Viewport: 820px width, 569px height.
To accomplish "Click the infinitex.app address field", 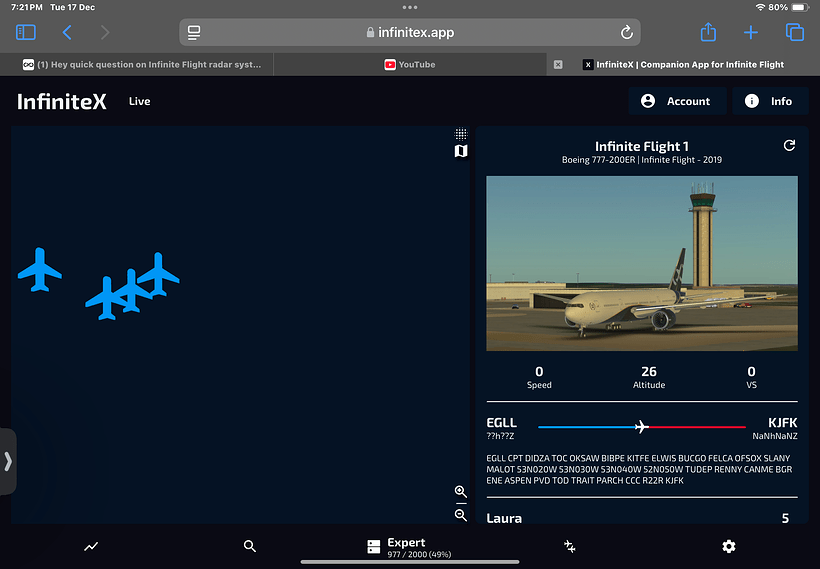I will (x=410, y=32).
